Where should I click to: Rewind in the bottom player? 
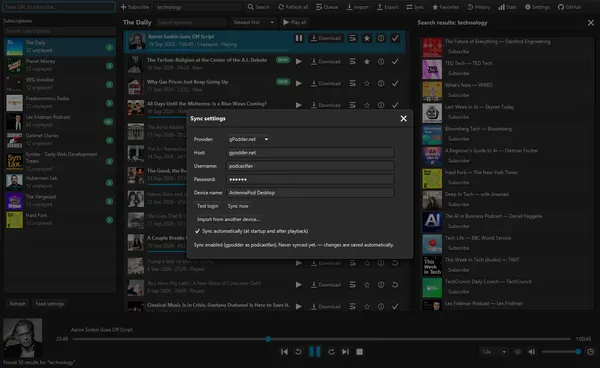(x=298, y=352)
